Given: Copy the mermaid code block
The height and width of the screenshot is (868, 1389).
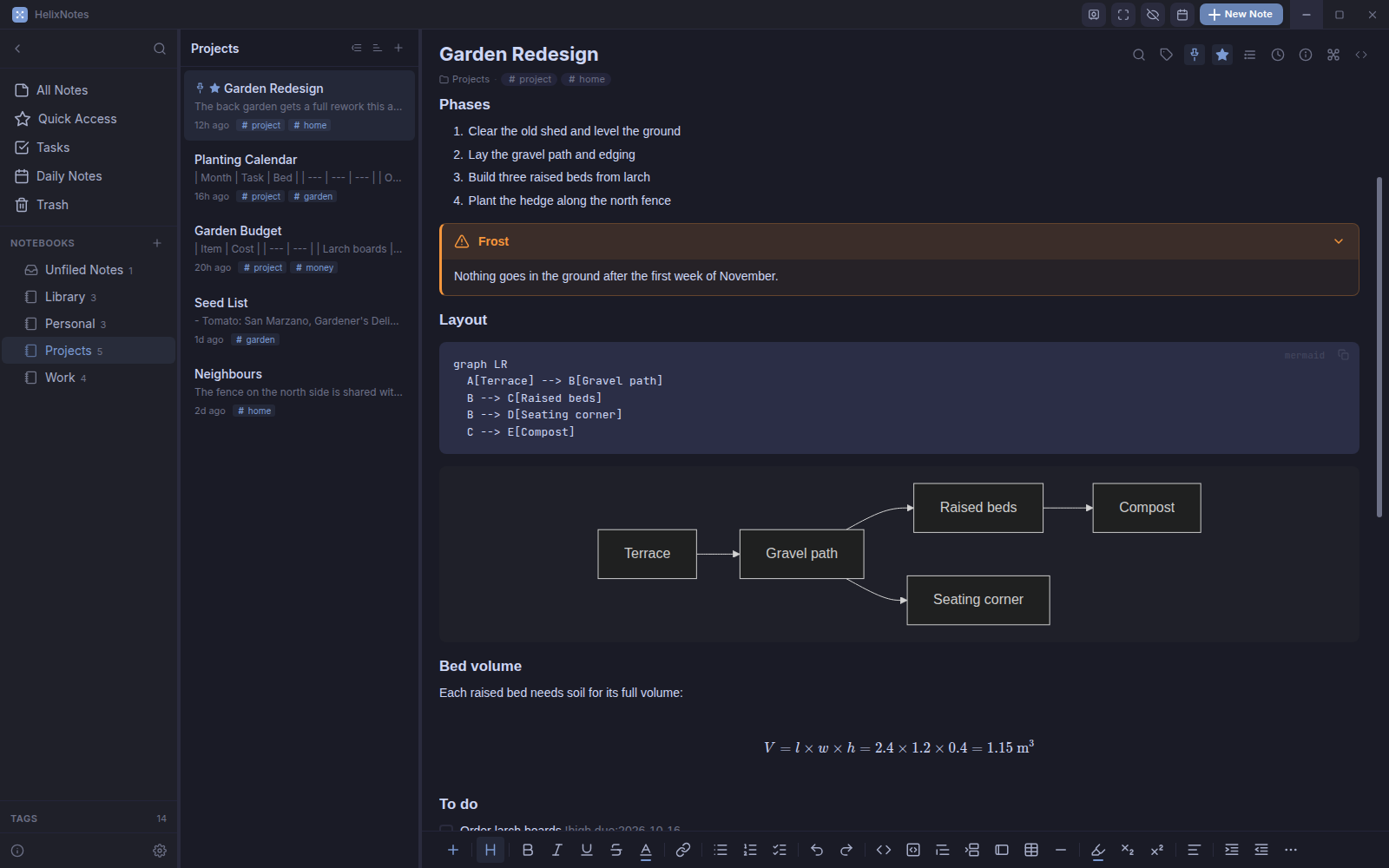Looking at the screenshot, I should click(1343, 355).
